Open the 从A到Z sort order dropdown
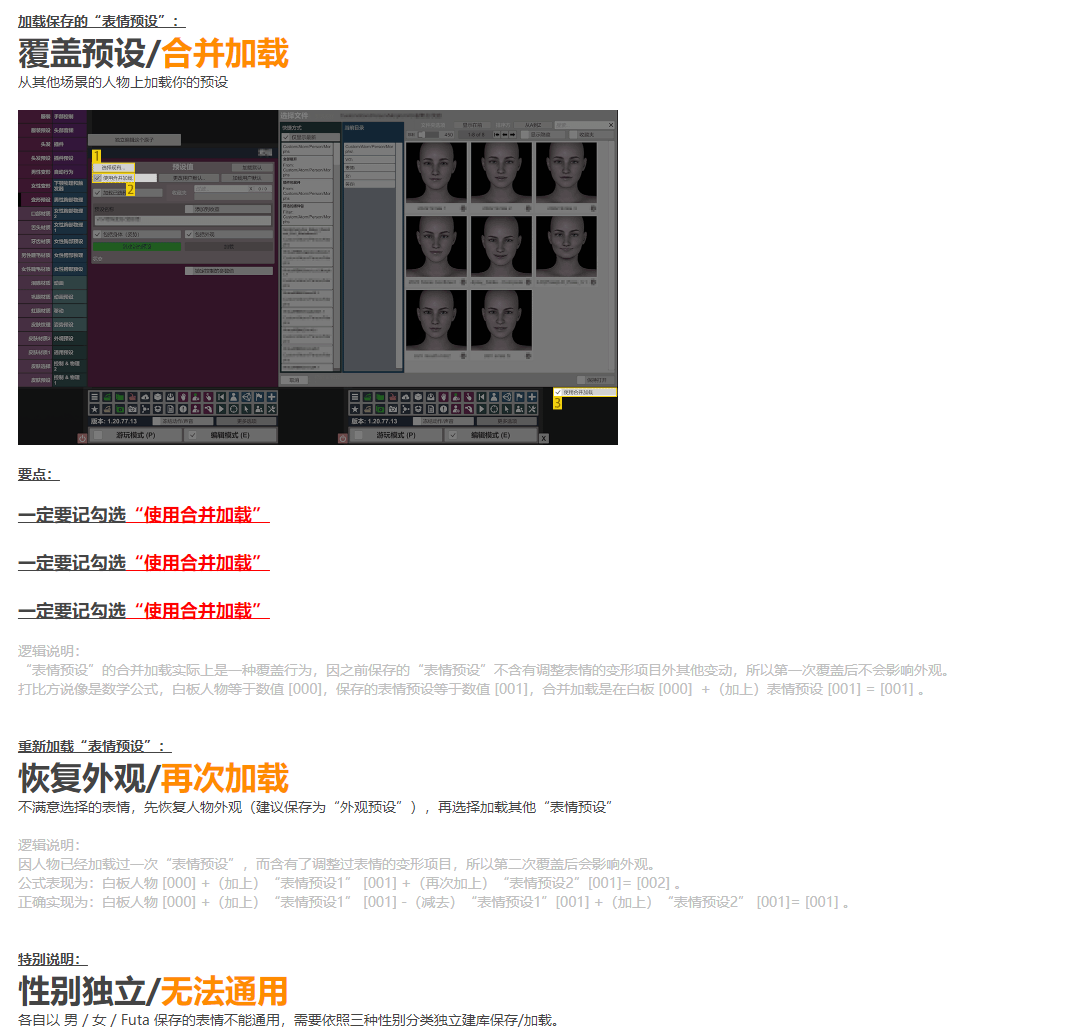The image size is (1069, 1032). (532, 125)
